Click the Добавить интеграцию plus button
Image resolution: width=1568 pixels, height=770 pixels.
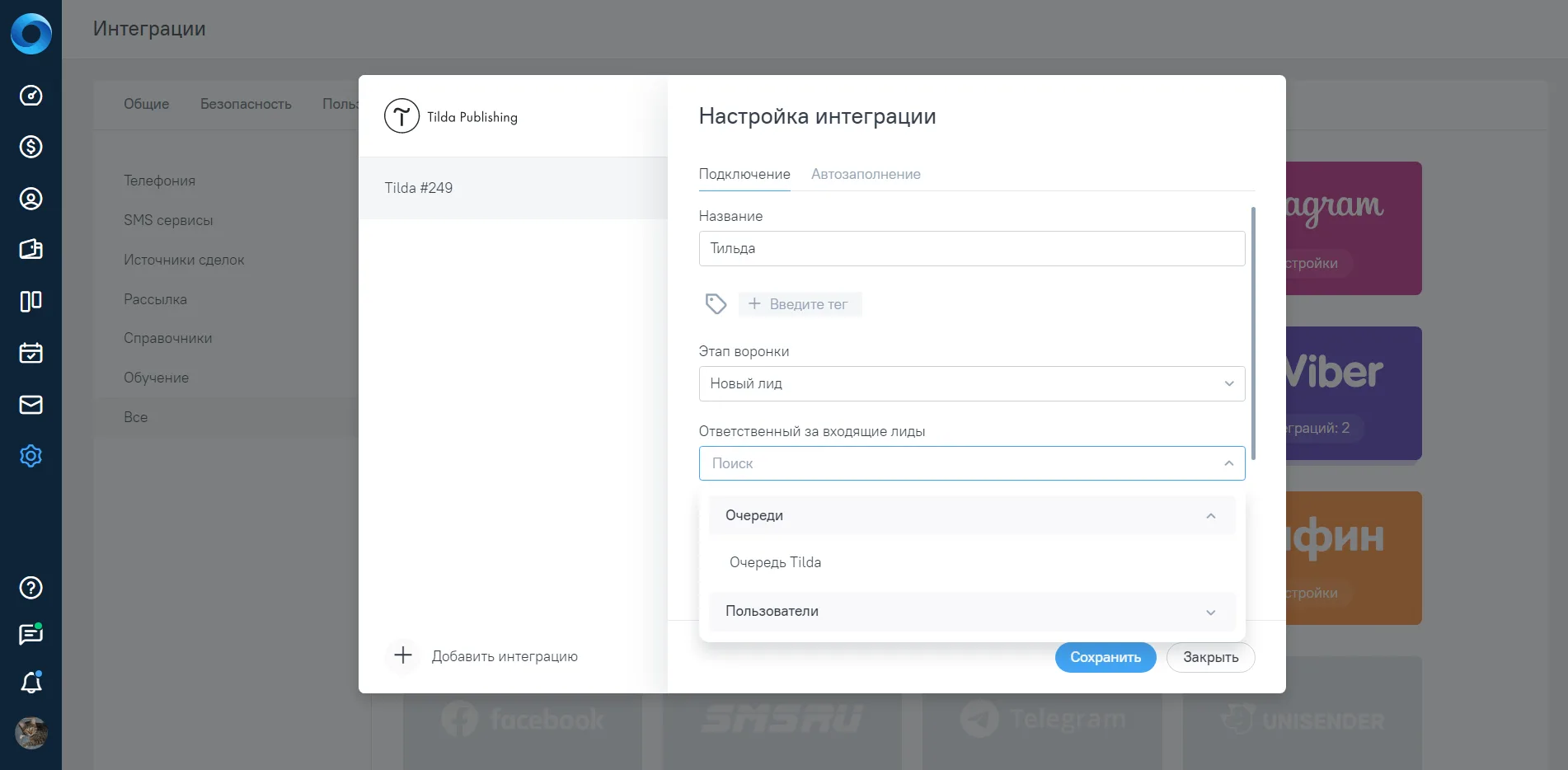(x=403, y=655)
